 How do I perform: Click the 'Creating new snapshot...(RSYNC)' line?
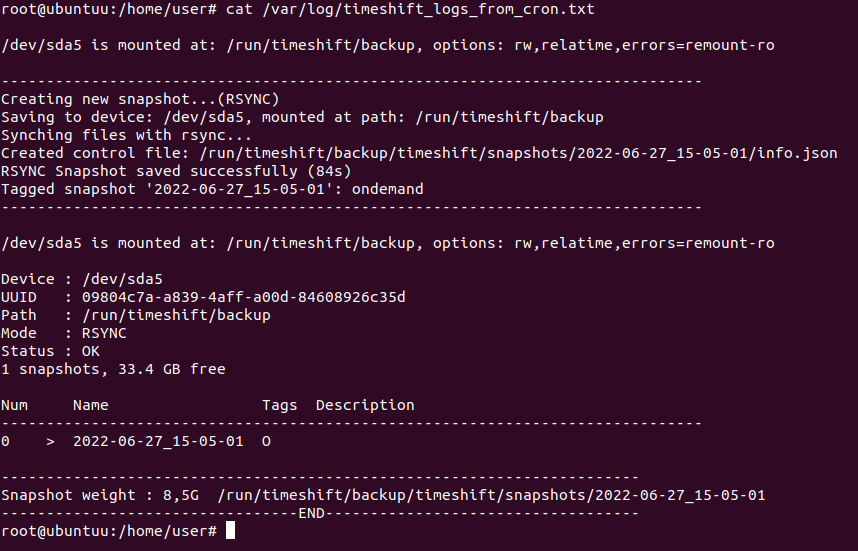coord(140,99)
